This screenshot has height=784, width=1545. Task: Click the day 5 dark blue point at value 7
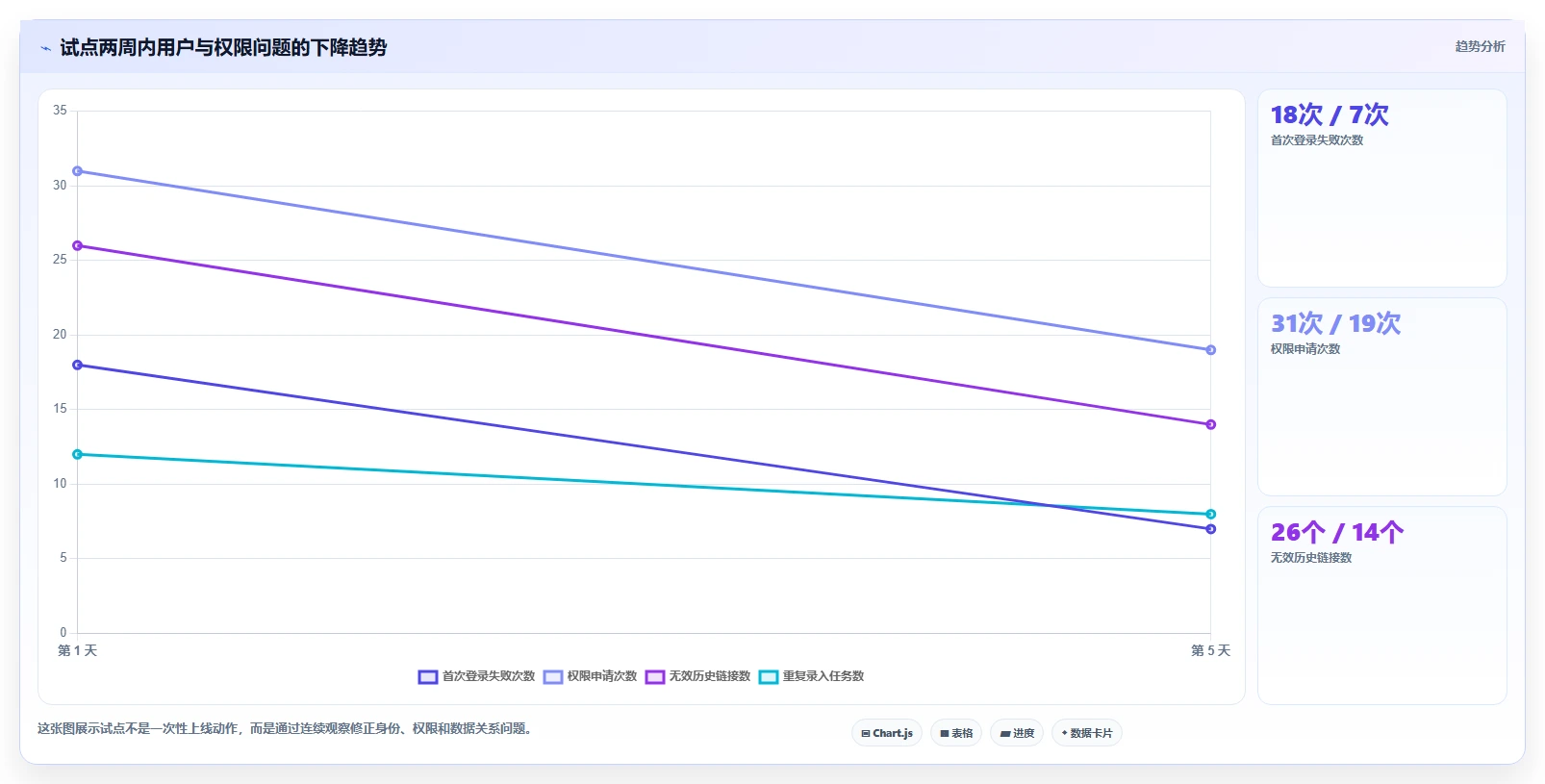coord(1210,529)
